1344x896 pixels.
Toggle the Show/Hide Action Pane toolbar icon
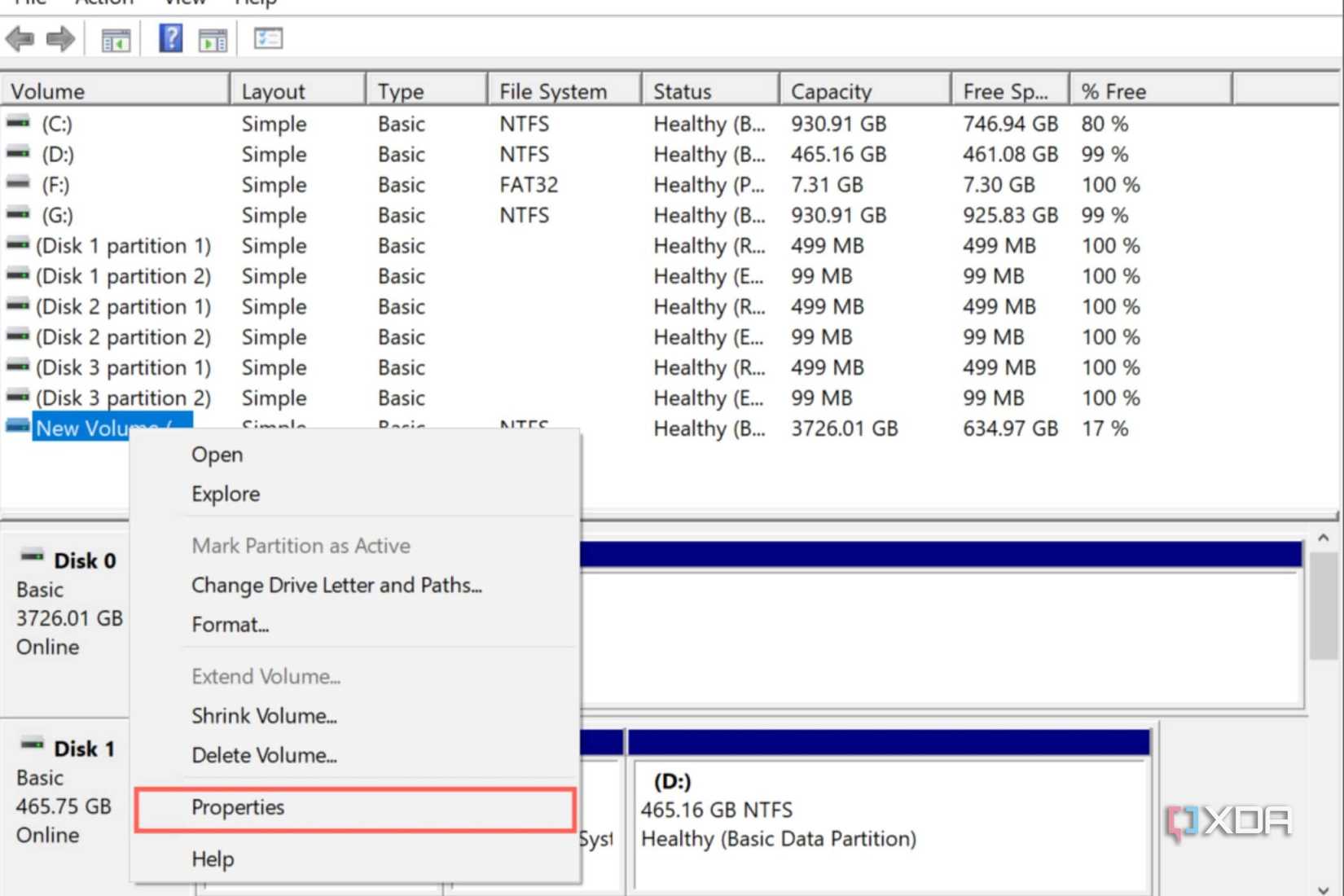(x=212, y=38)
